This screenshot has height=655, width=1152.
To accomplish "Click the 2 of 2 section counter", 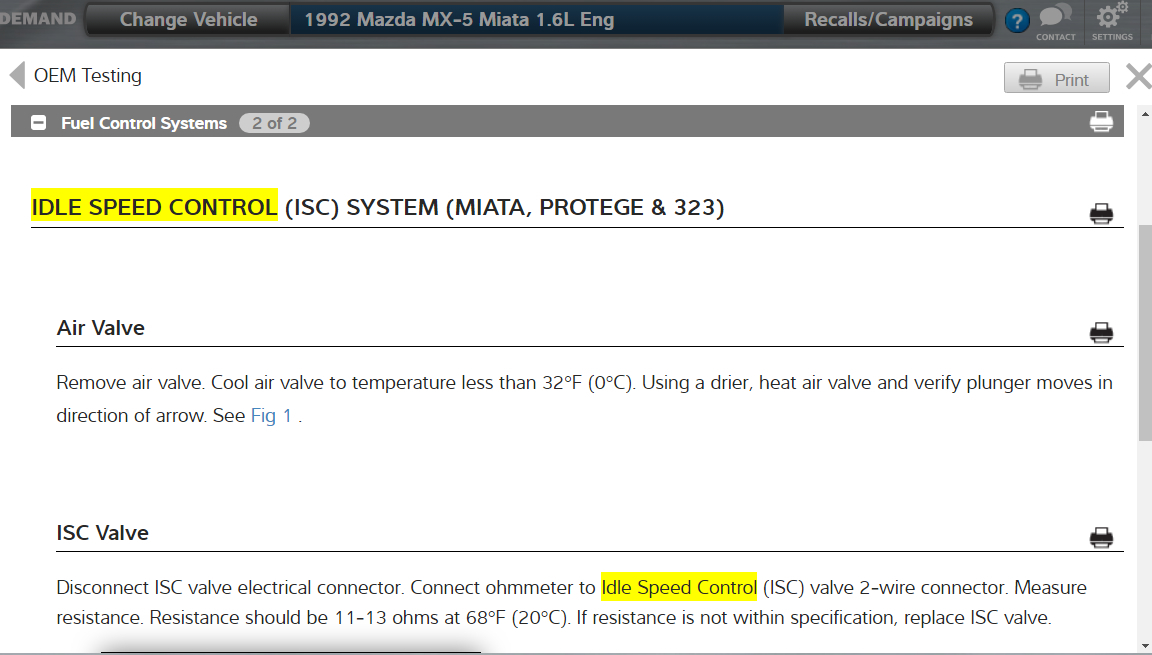I will tap(274, 123).
